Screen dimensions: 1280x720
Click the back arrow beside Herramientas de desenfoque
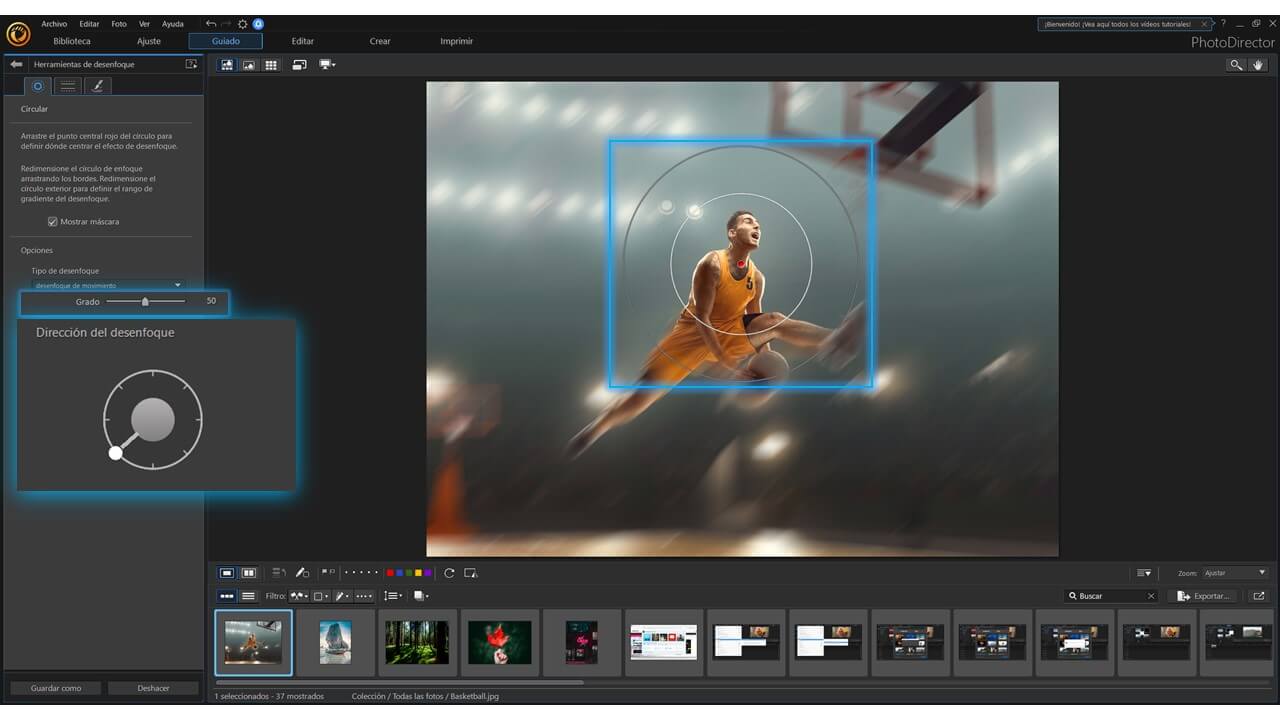coord(16,64)
